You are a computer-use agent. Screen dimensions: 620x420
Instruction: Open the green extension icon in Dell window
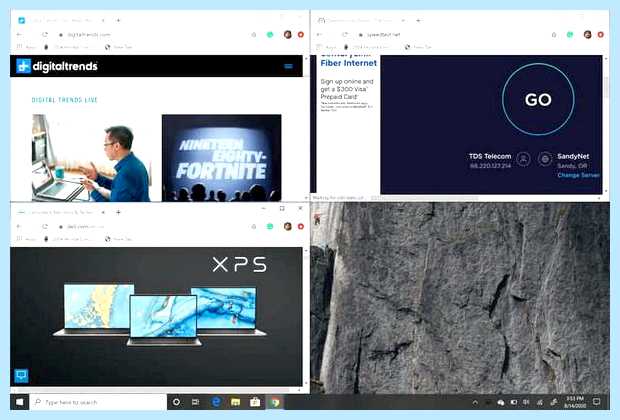[x=270, y=227]
